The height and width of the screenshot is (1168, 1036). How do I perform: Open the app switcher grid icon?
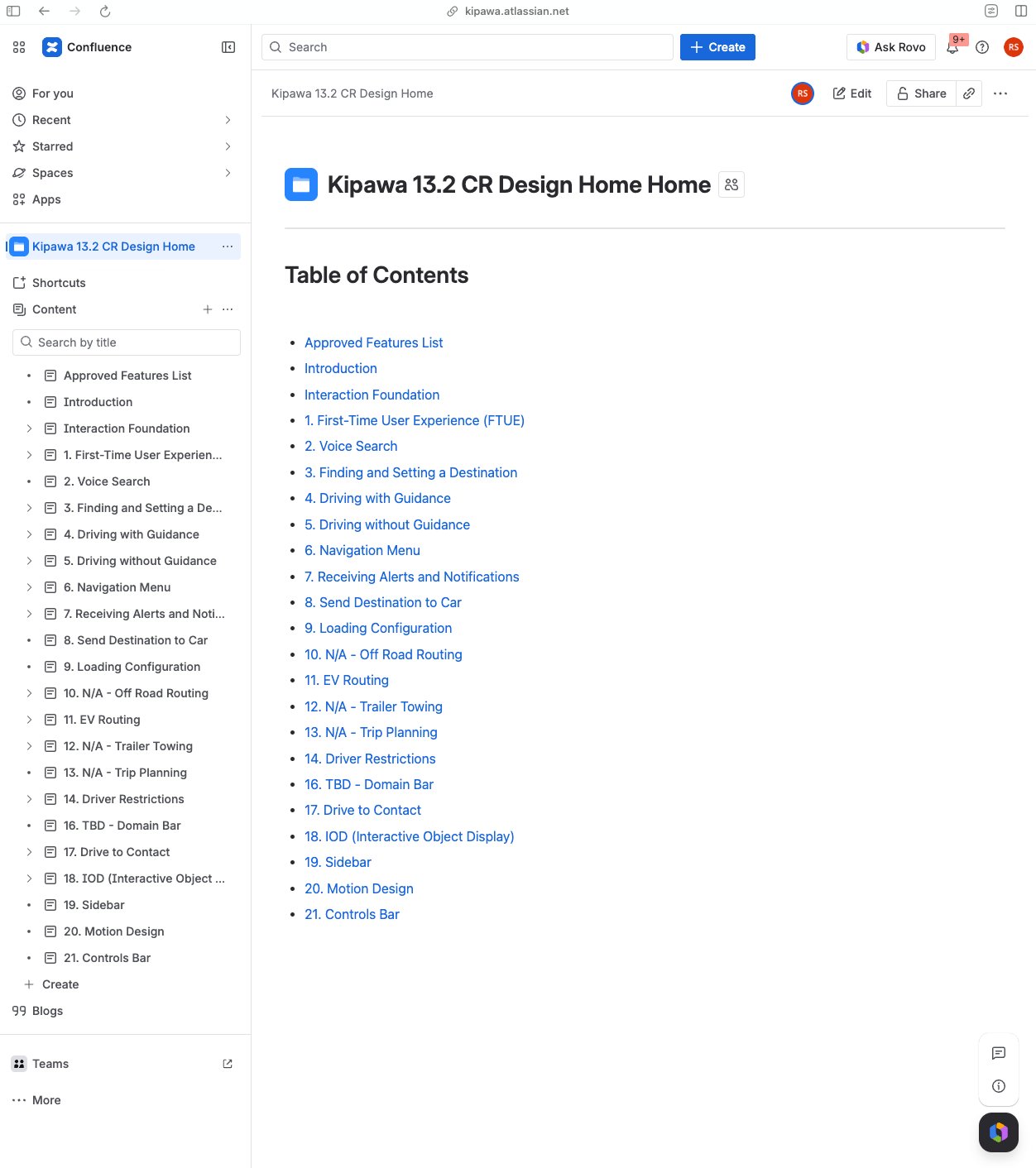[x=19, y=47]
